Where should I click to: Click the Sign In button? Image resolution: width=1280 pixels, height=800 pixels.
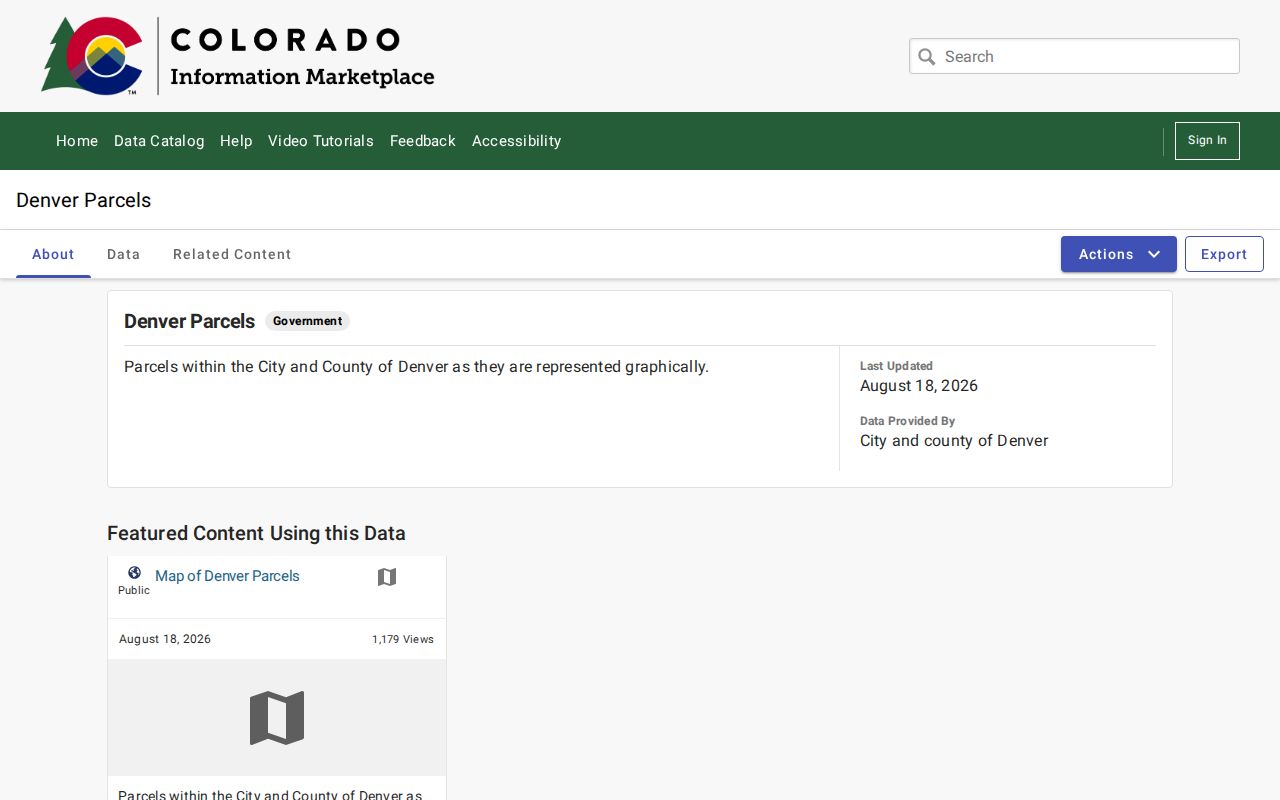click(x=1207, y=141)
